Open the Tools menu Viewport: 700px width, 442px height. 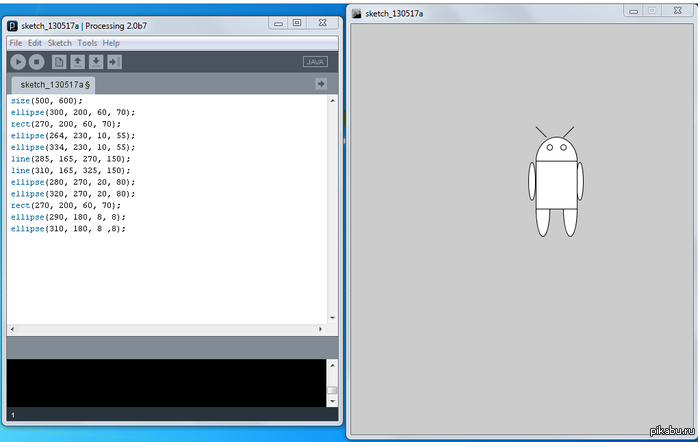click(87, 43)
